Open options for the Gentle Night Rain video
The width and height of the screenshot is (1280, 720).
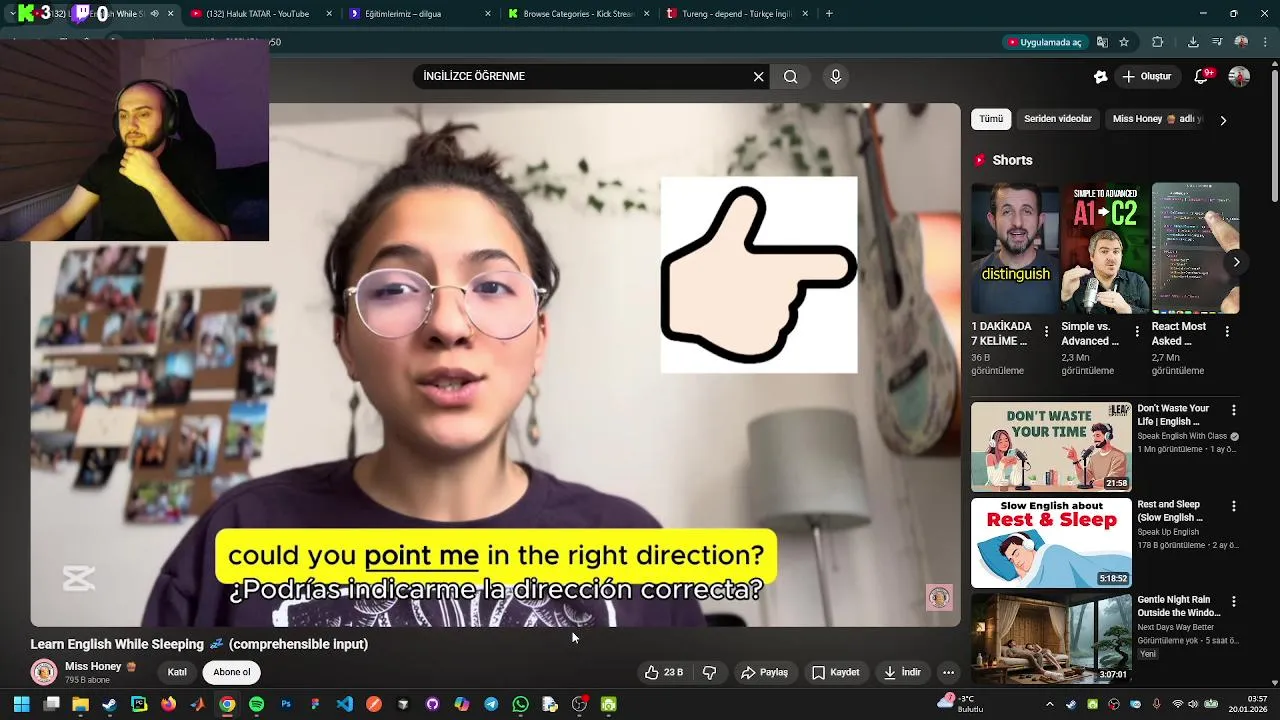click(x=1234, y=602)
